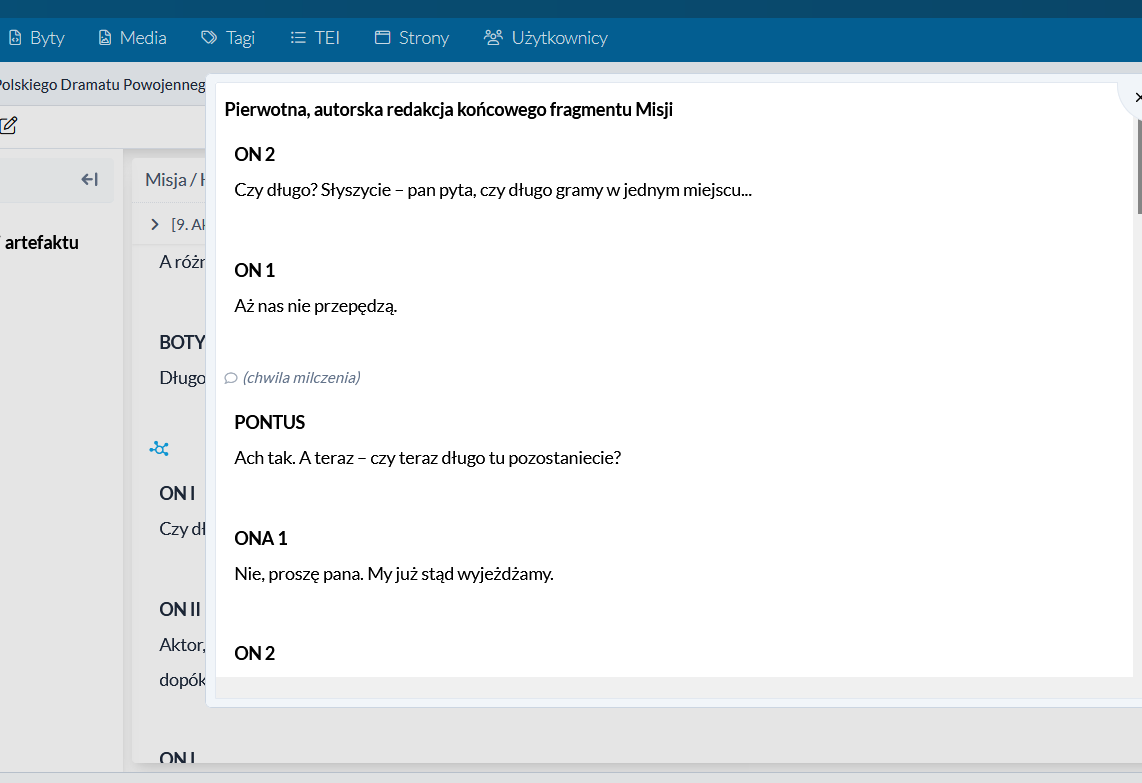Select the "(chwila milczenia)" stage direction
This screenshot has height=783, width=1142.
point(301,378)
